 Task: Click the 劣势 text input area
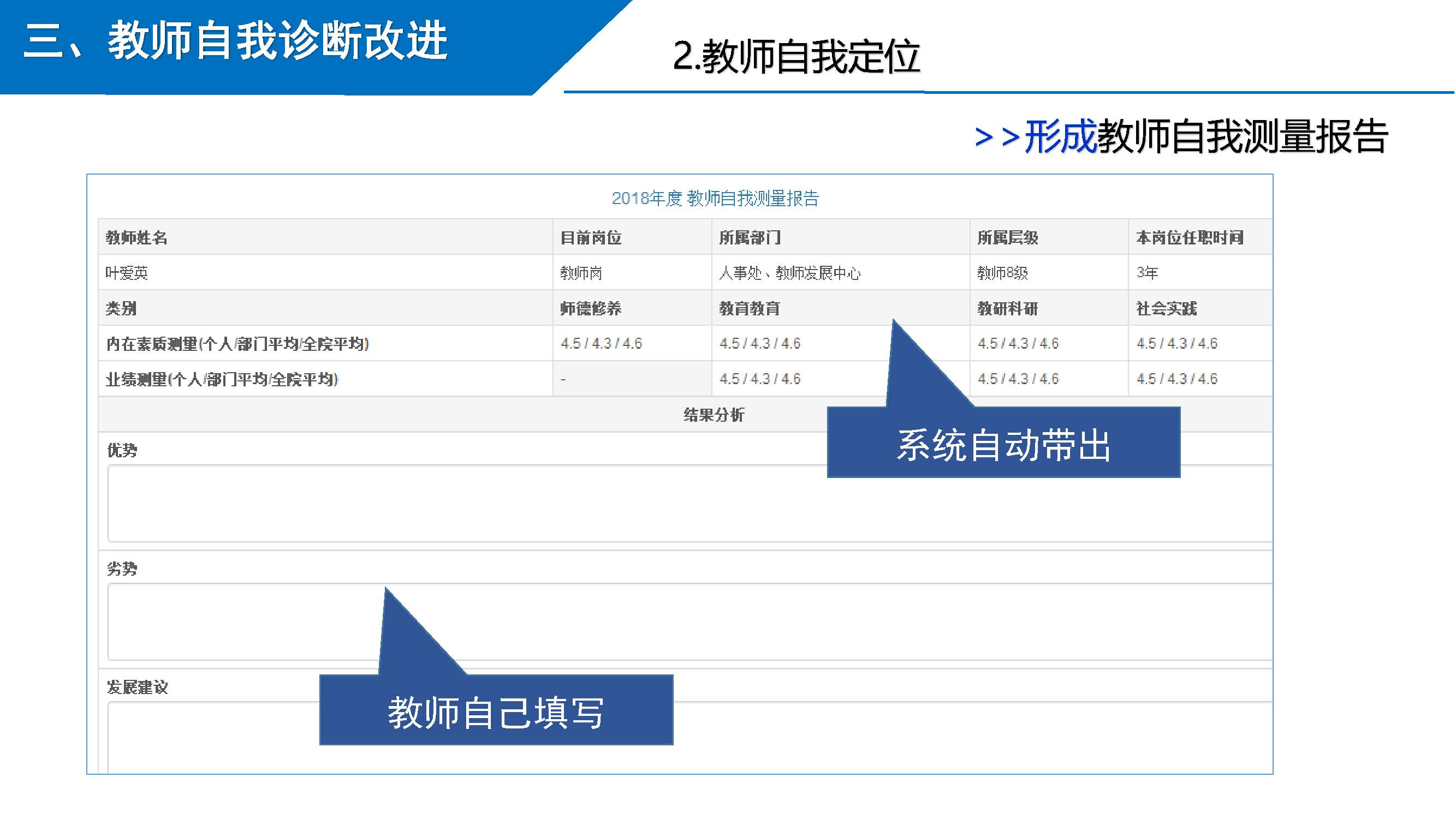791,621
